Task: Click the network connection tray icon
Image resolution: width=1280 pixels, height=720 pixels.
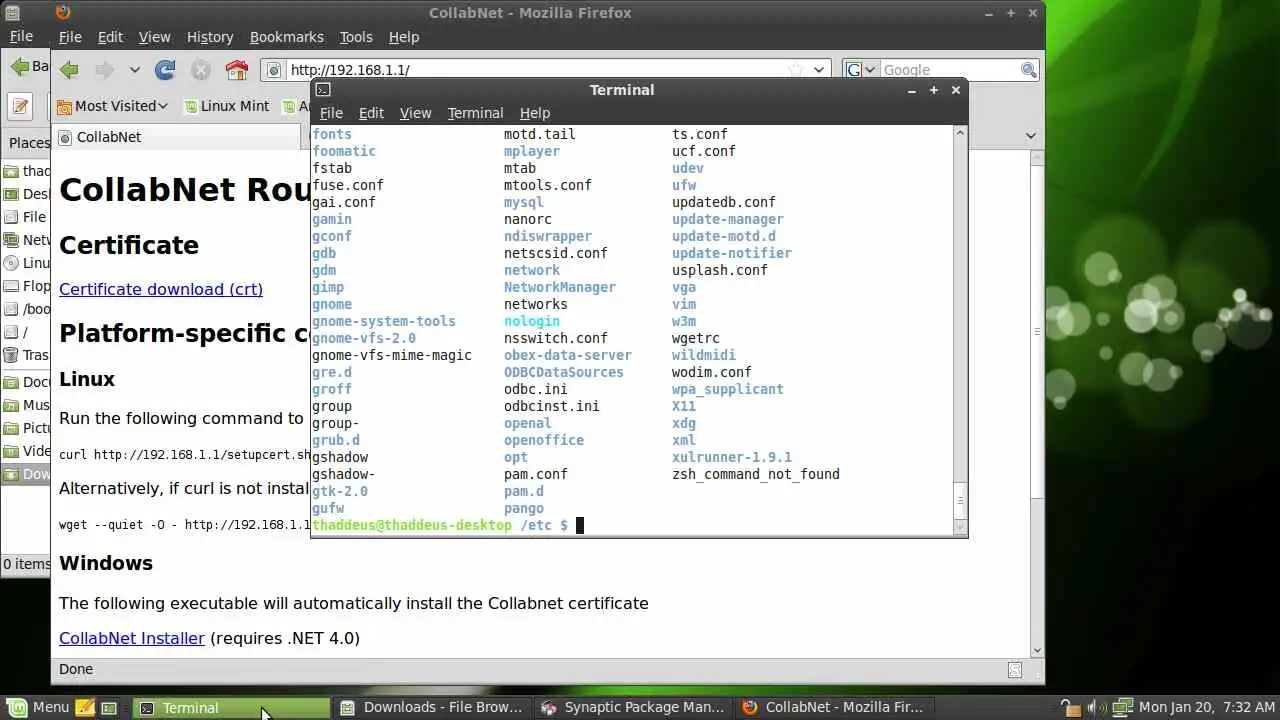Action: tap(1121, 707)
